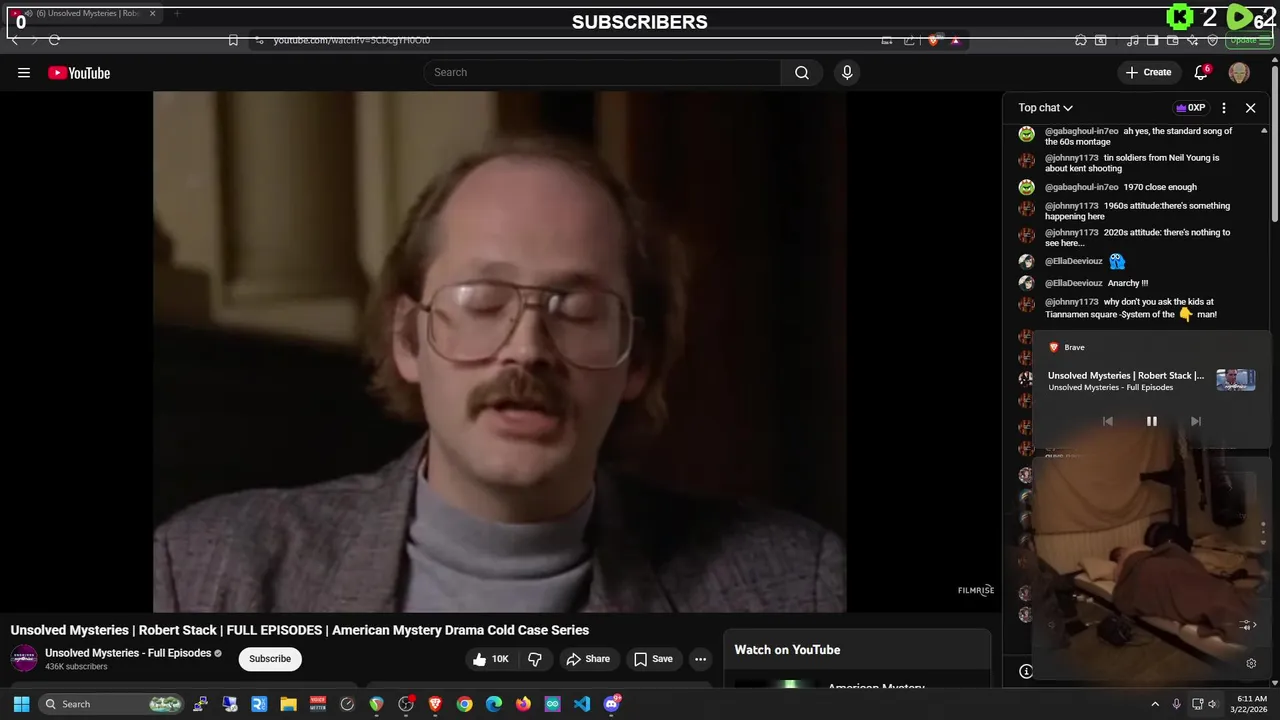
Task: Click the channel avatar beside the title
Action: 24,658
